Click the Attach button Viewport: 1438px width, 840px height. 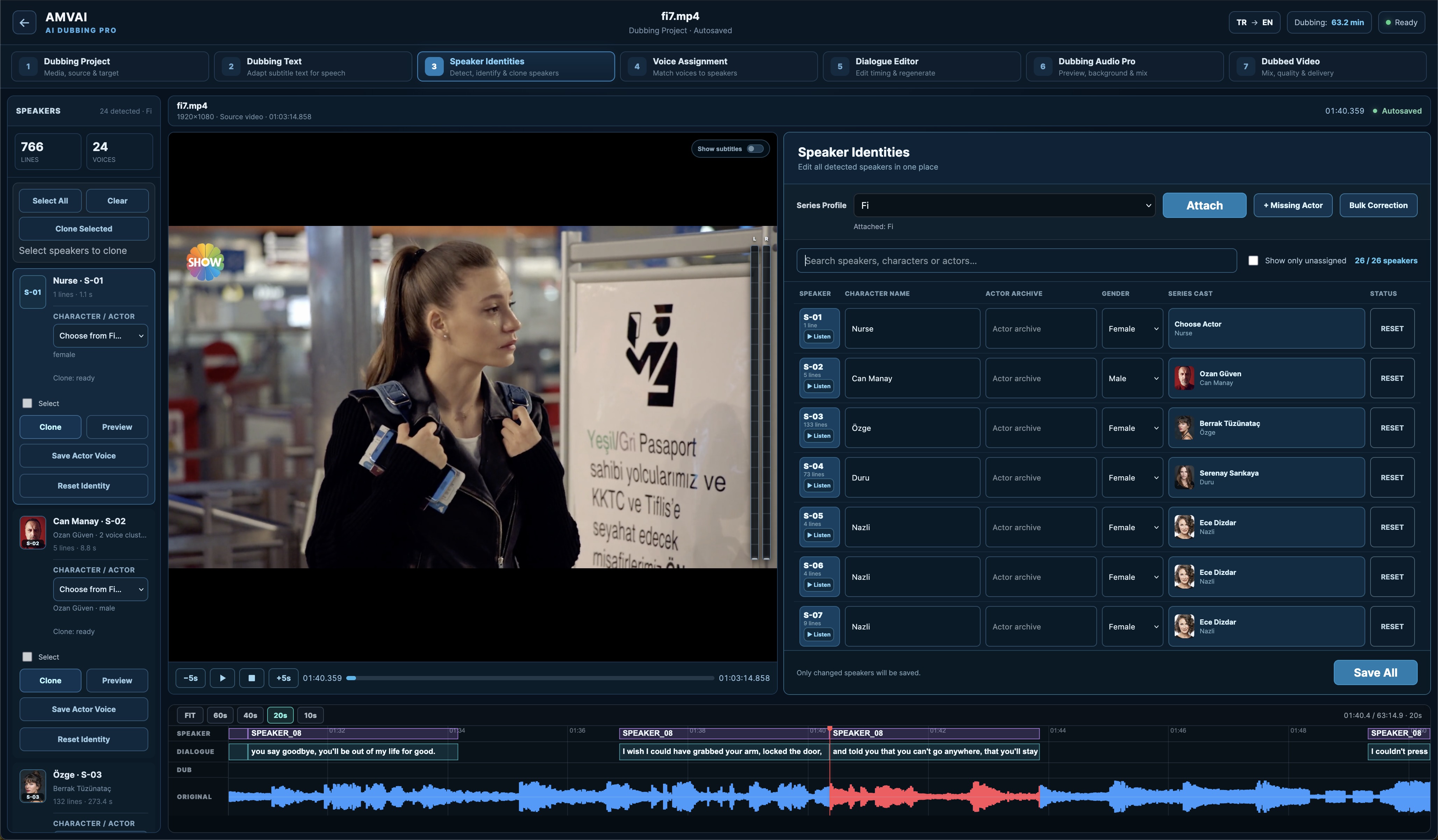(1204, 205)
